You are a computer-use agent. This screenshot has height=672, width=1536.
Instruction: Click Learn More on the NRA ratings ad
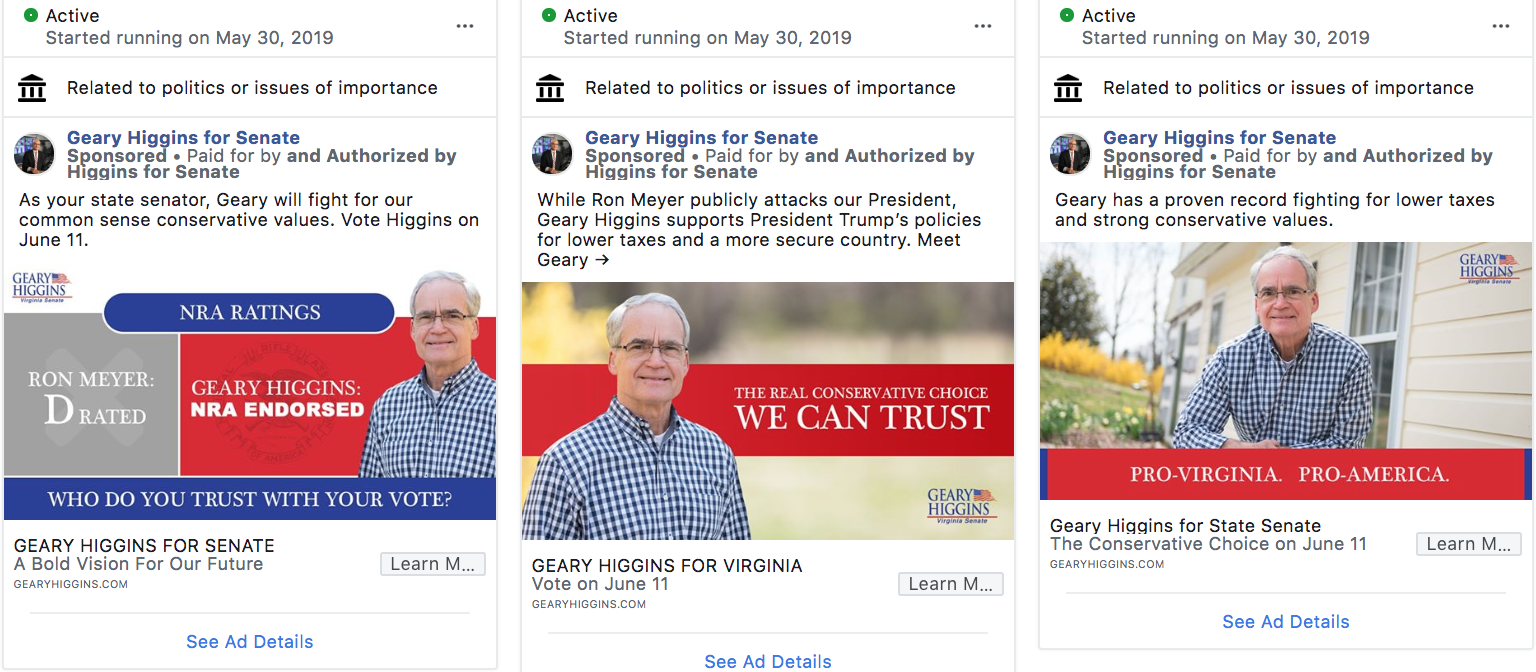click(x=433, y=564)
